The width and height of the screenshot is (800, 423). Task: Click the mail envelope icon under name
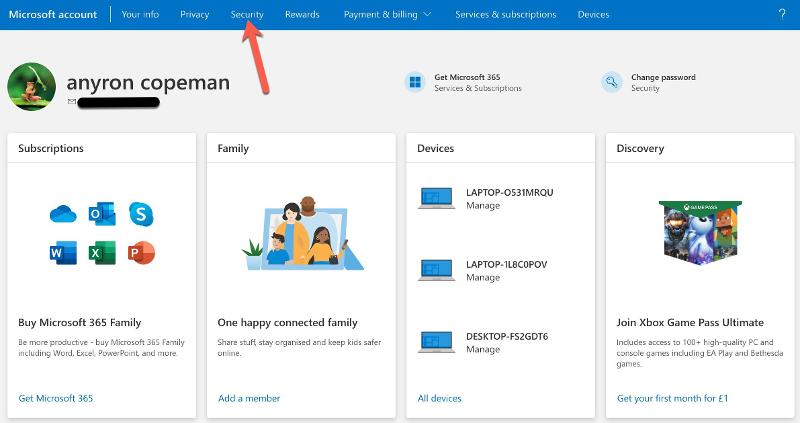[72, 102]
